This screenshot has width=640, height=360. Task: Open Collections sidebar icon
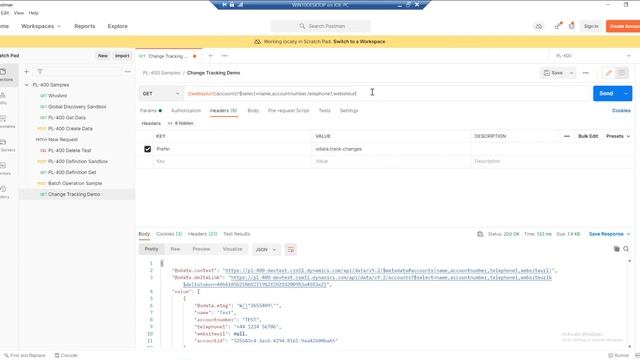click(4, 75)
